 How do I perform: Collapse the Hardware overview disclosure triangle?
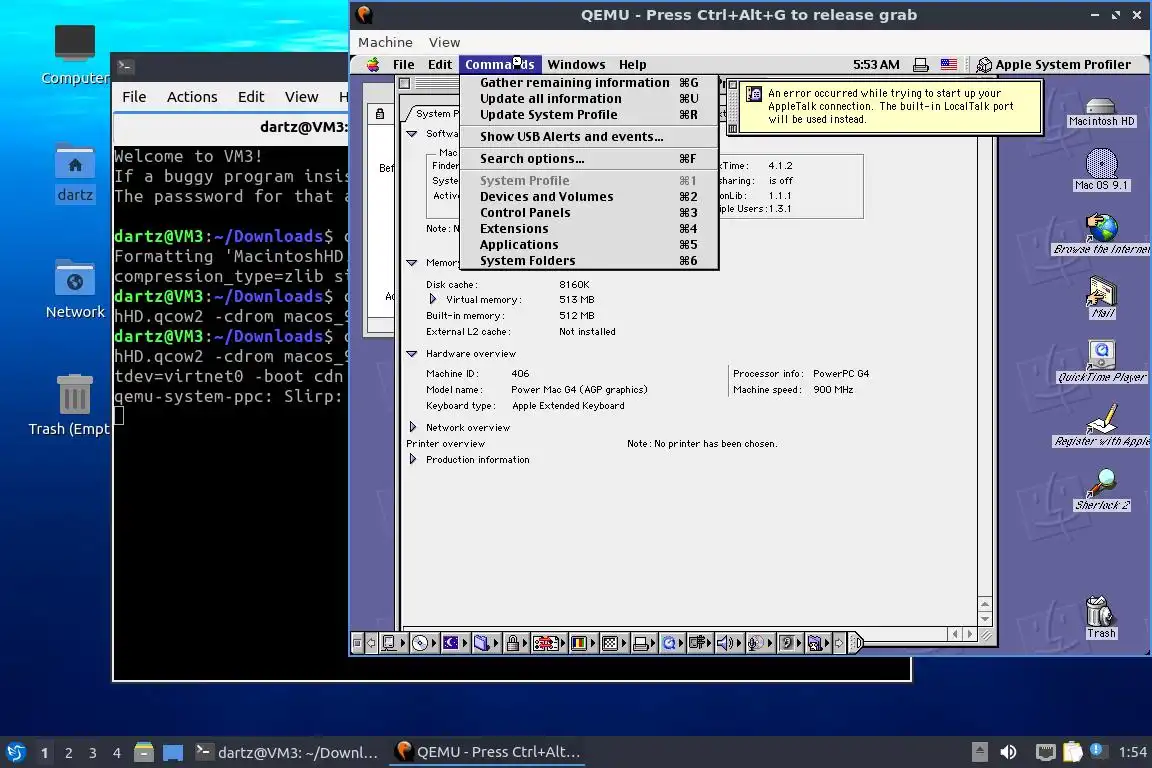(411, 354)
